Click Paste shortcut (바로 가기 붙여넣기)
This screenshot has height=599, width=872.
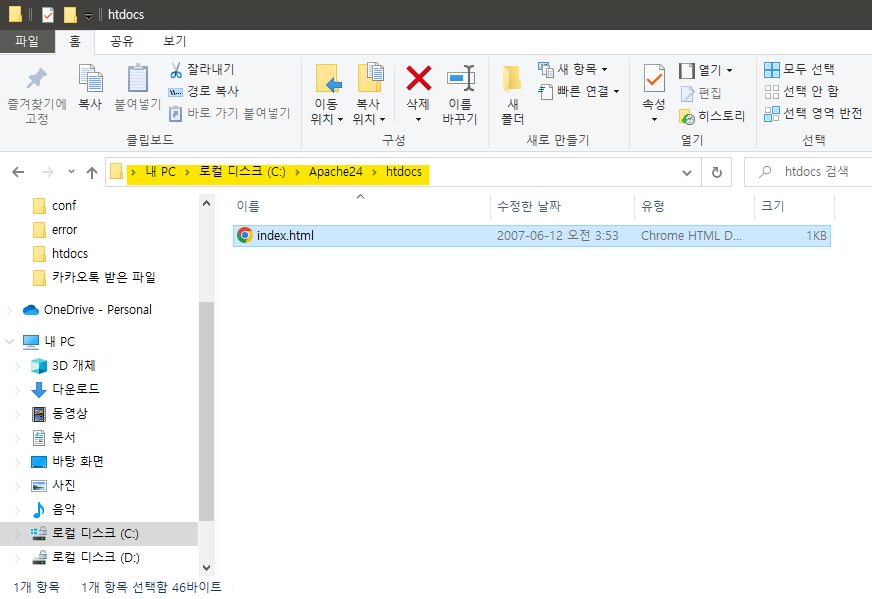[230, 113]
